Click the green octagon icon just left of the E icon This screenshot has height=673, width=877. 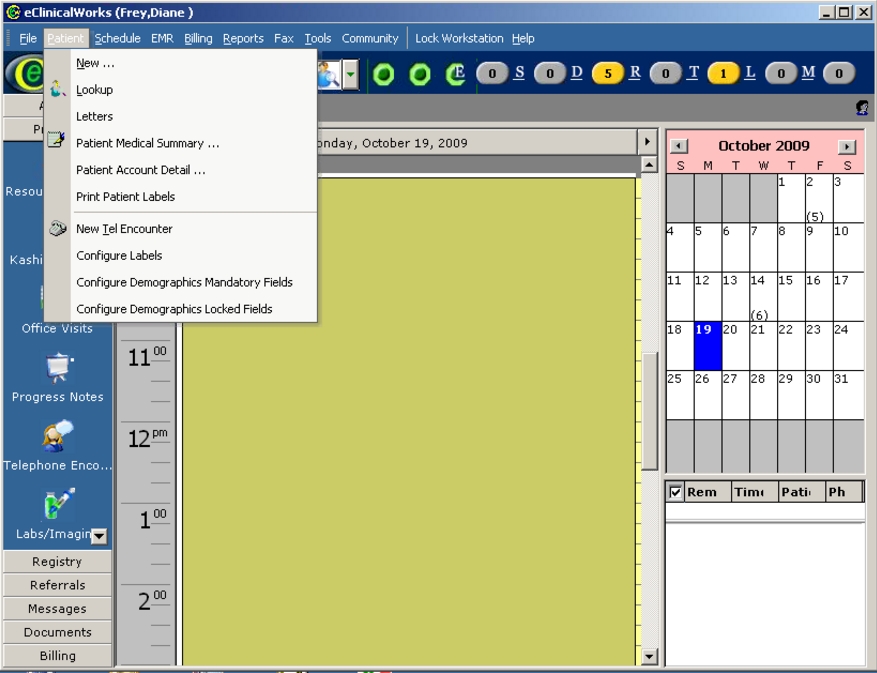(x=419, y=74)
